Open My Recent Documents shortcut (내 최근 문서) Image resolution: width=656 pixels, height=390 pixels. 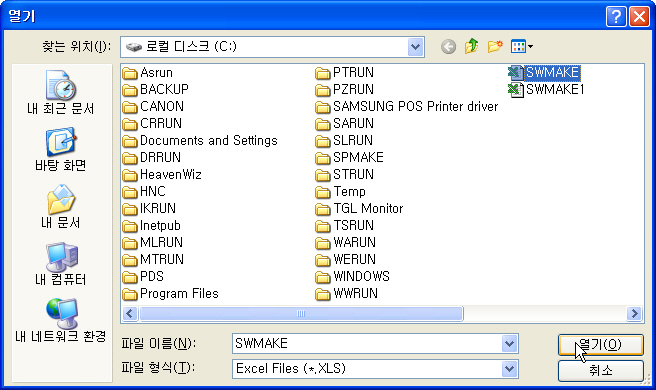pyautogui.click(x=61, y=93)
